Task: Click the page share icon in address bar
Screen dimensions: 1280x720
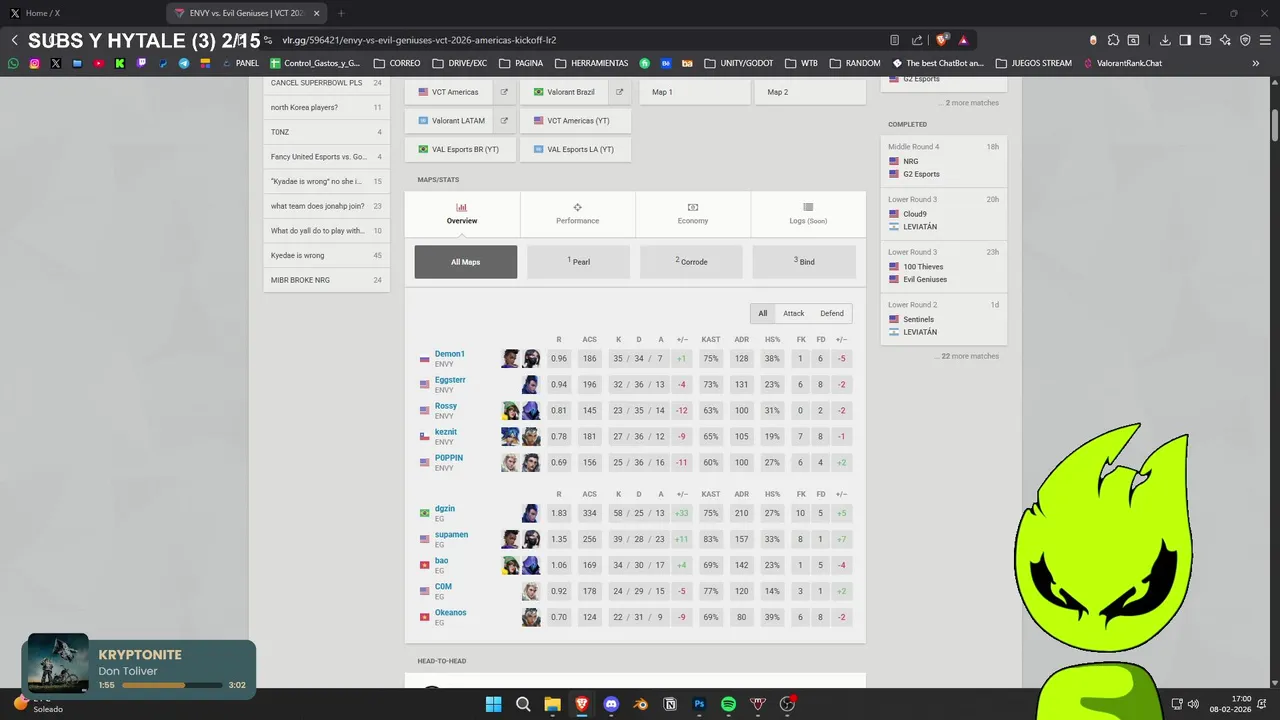Action: coord(917,40)
